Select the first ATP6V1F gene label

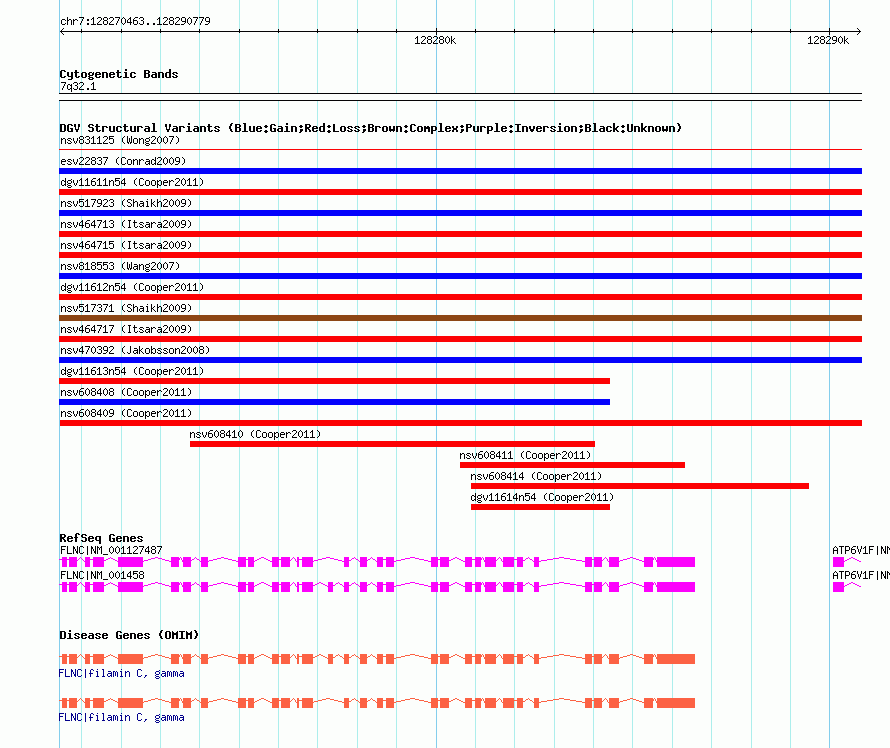860,550
